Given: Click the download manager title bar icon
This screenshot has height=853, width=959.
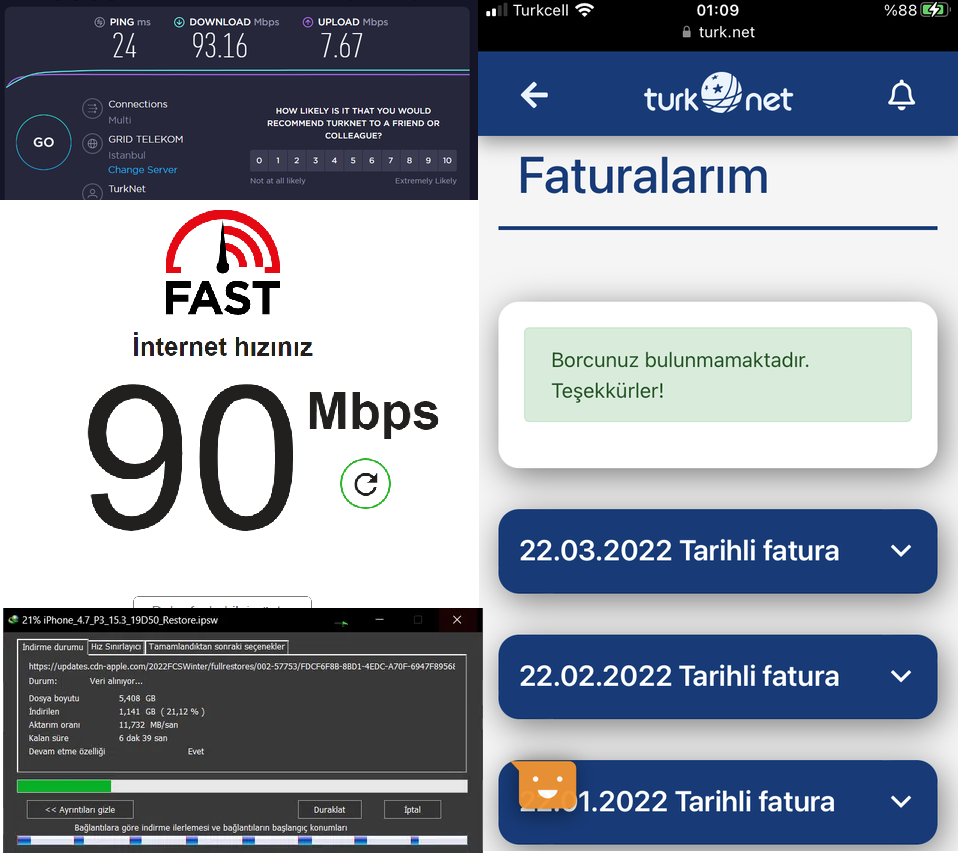Looking at the screenshot, I should (x=13, y=620).
